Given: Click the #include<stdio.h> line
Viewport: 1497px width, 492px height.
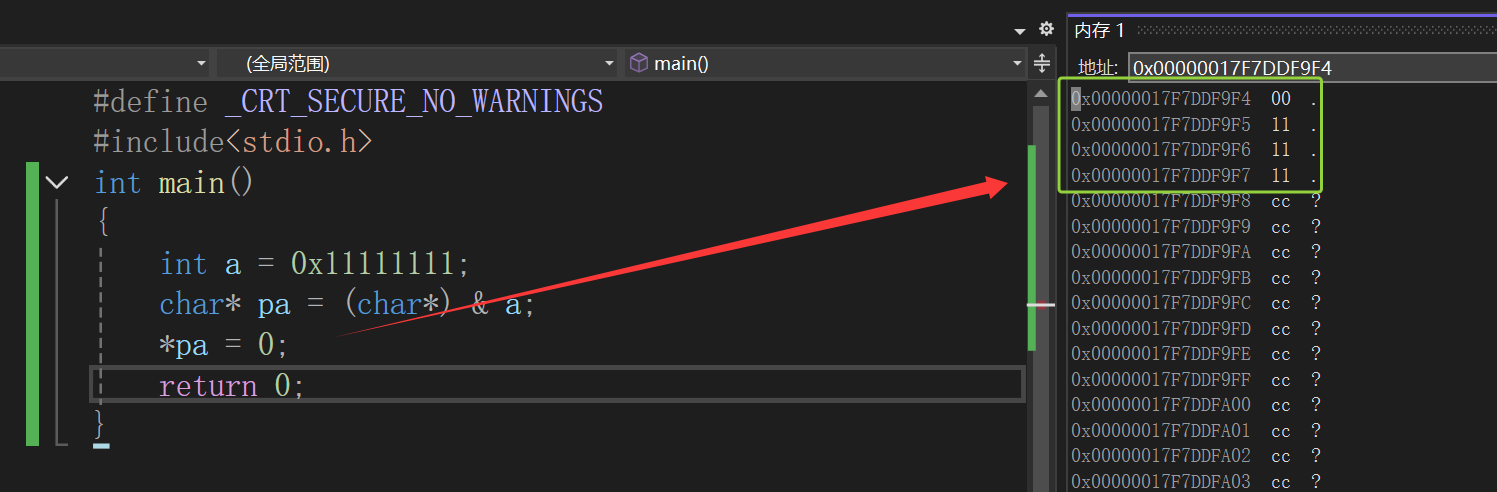Looking at the screenshot, I should tap(232, 141).
